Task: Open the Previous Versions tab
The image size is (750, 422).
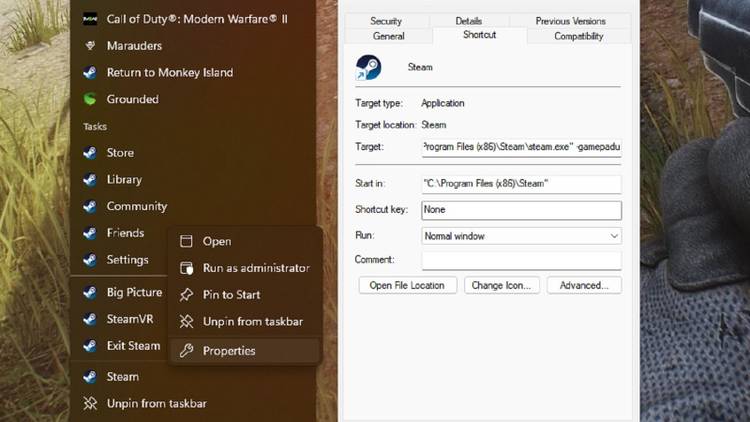Action: [570, 21]
